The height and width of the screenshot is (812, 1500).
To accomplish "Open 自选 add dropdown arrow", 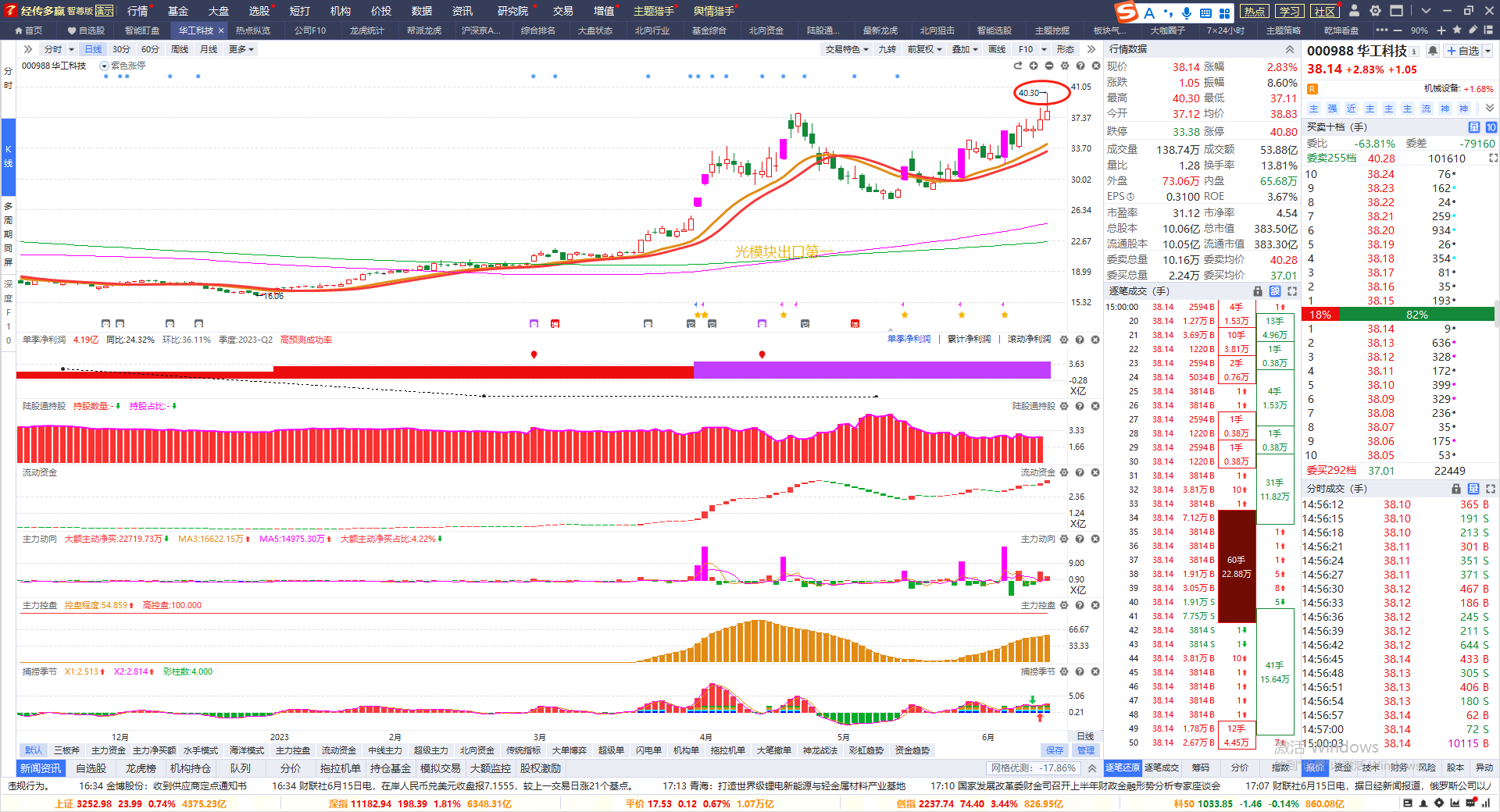I will pos(1487,51).
